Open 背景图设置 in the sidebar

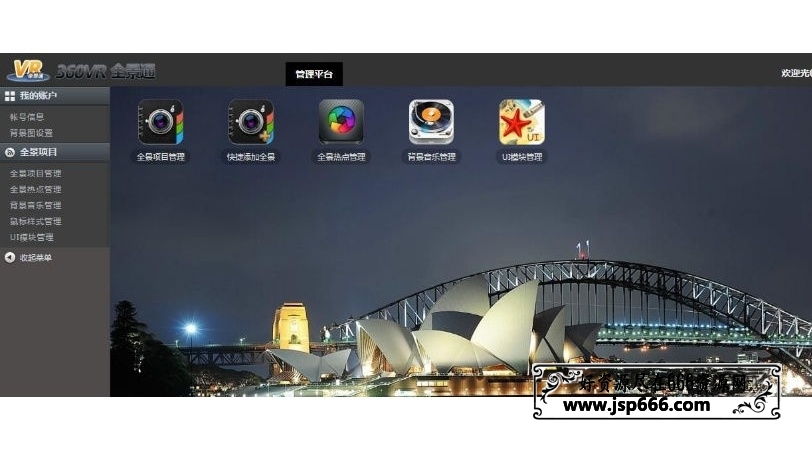[31, 133]
